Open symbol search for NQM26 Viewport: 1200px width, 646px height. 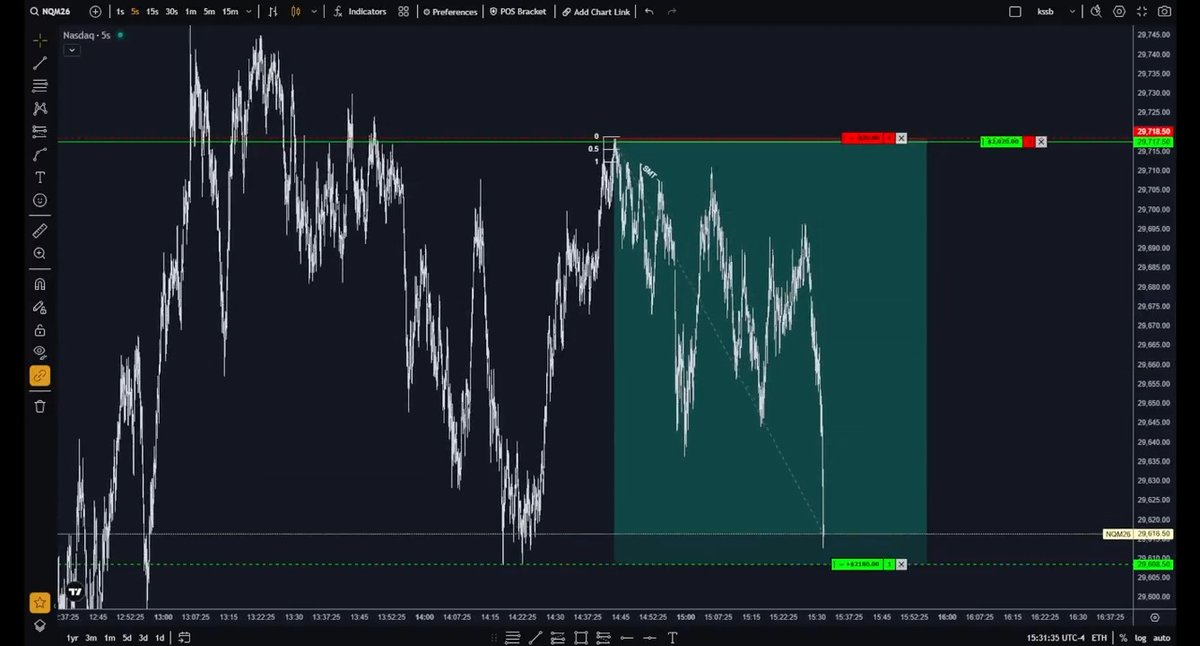[52, 12]
